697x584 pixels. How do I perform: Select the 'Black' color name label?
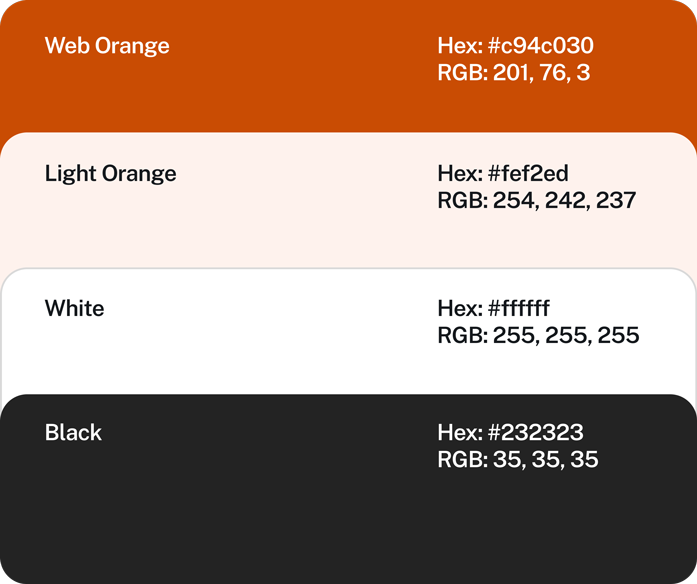click(x=73, y=433)
